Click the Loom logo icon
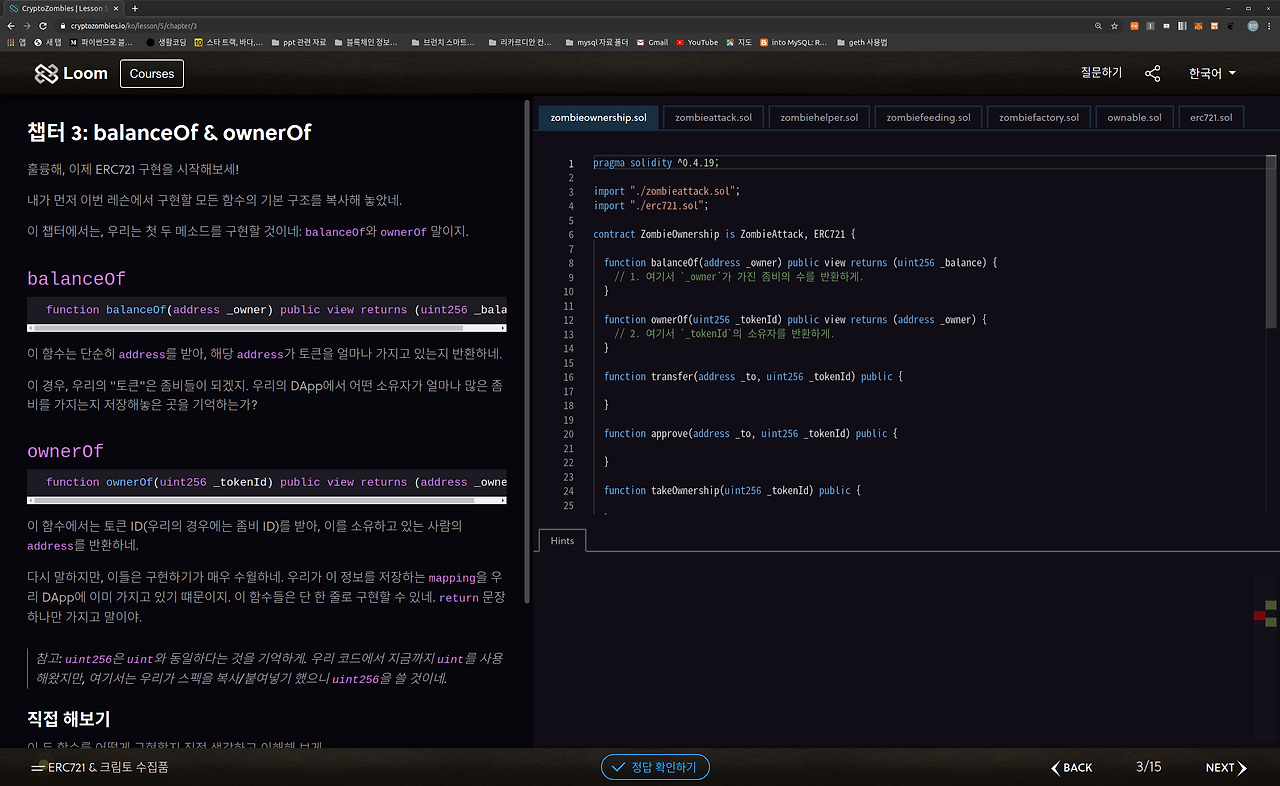The height and width of the screenshot is (786, 1280). 46,74
